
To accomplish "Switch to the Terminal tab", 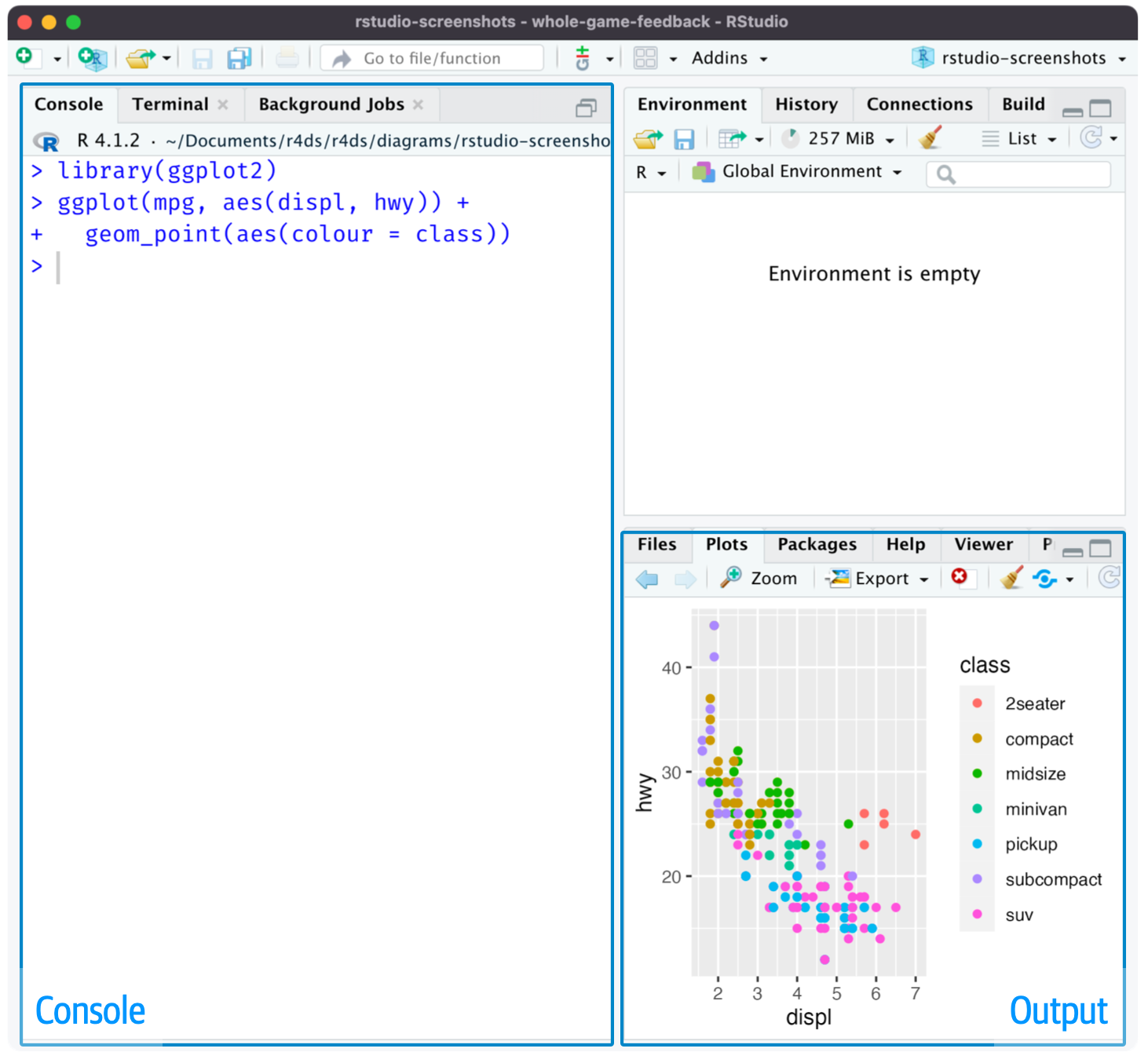I will tap(170, 104).
